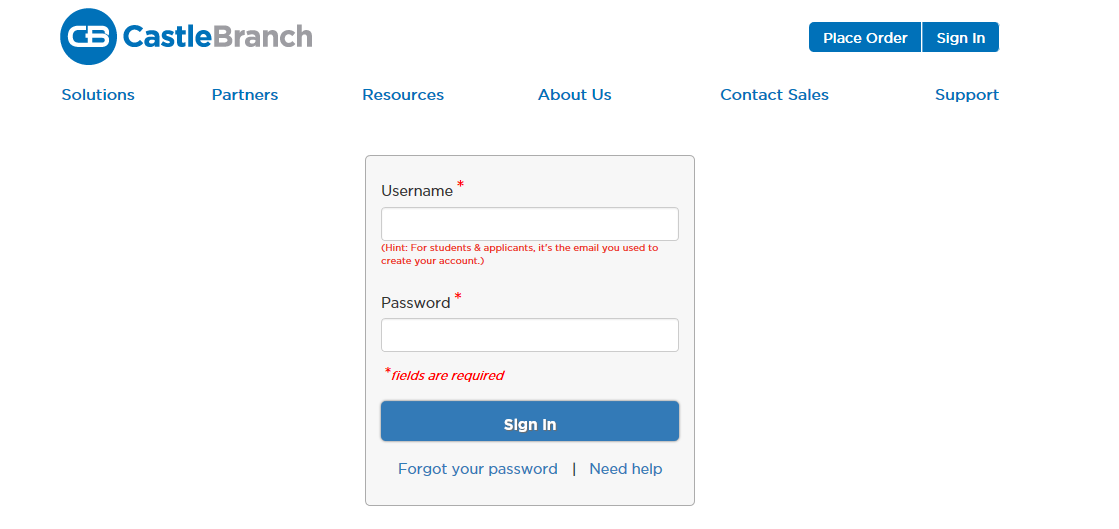Open the Partners menu item
Screen dimensions: 1119x529
pos(245,95)
